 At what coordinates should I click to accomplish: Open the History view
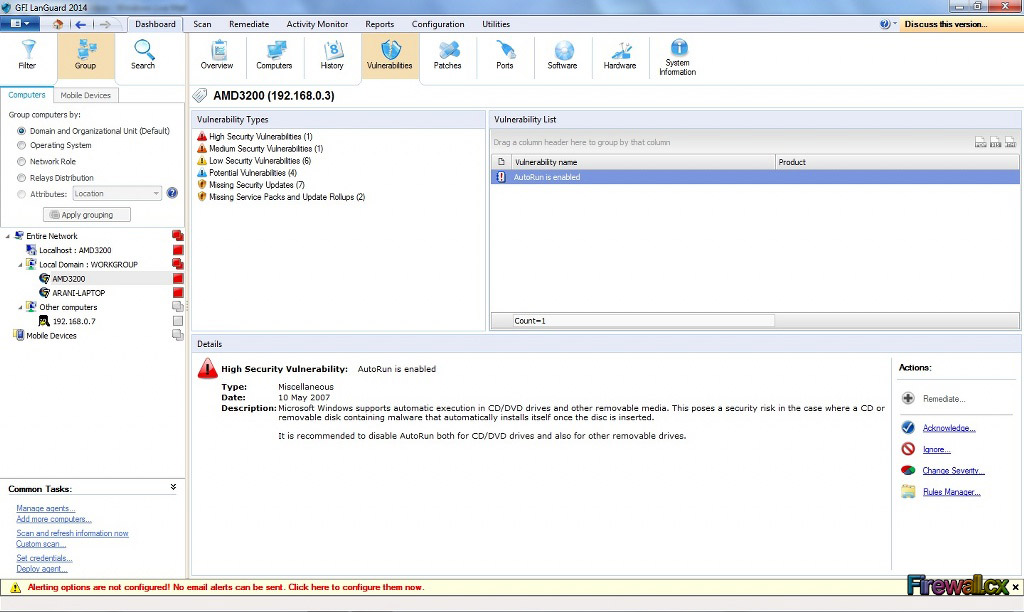tap(332, 55)
